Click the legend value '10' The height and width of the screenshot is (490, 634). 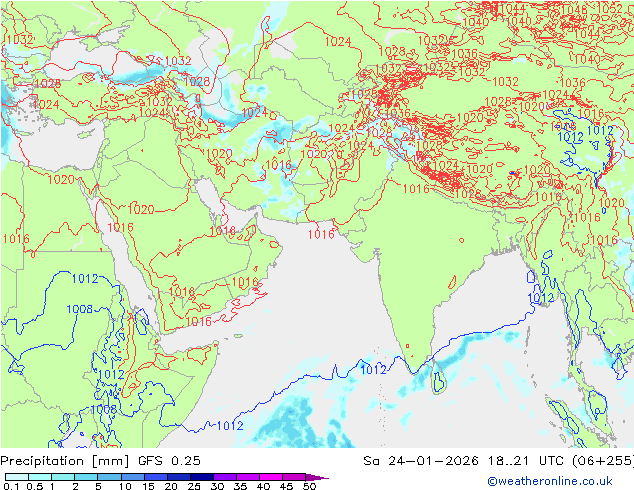[x=125, y=486]
